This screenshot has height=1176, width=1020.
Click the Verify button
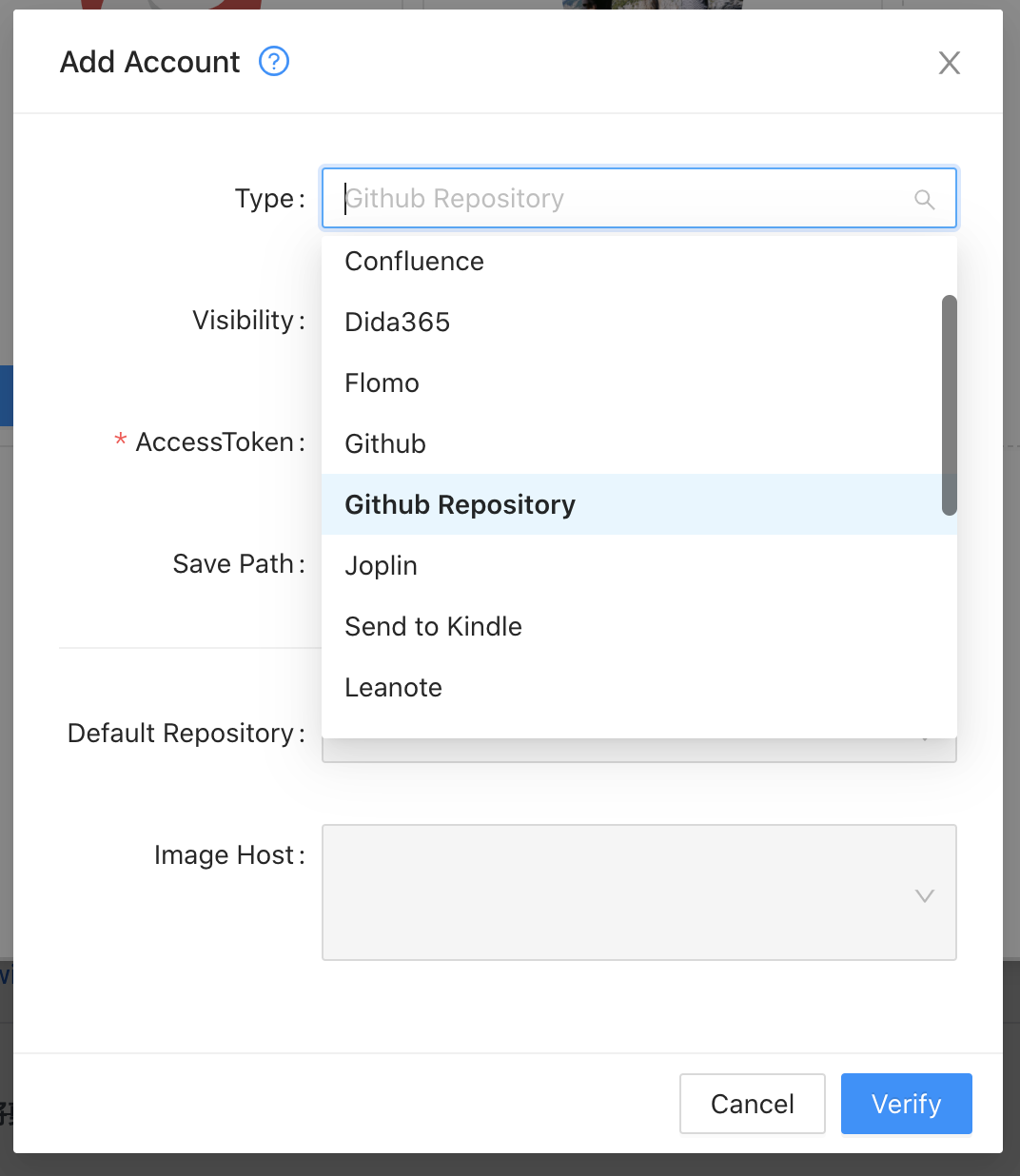905,1104
